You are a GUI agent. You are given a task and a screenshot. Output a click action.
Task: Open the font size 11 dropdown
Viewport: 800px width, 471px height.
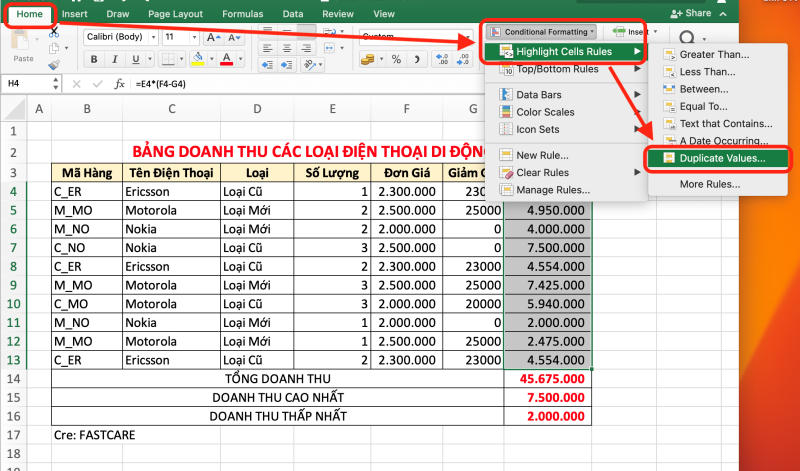[x=194, y=37]
